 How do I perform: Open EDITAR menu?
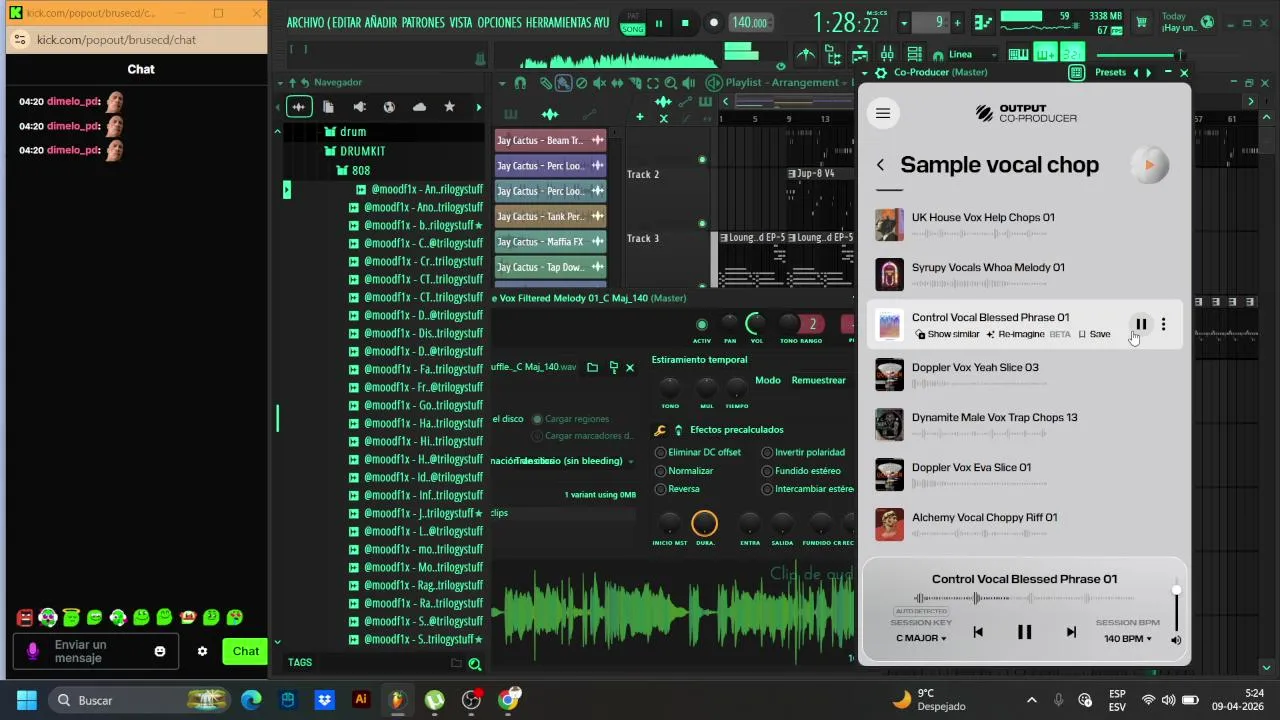pyautogui.click(x=346, y=22)
